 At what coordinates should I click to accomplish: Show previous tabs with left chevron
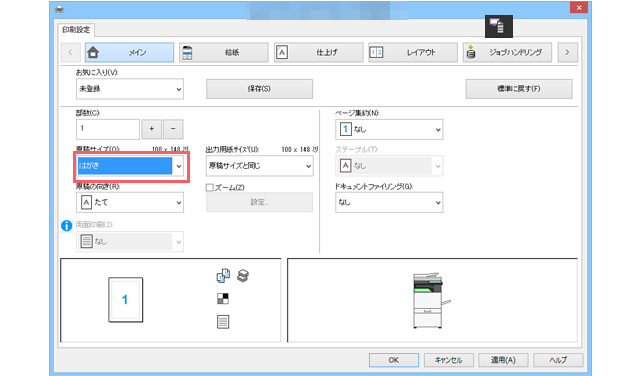[70, 53]
